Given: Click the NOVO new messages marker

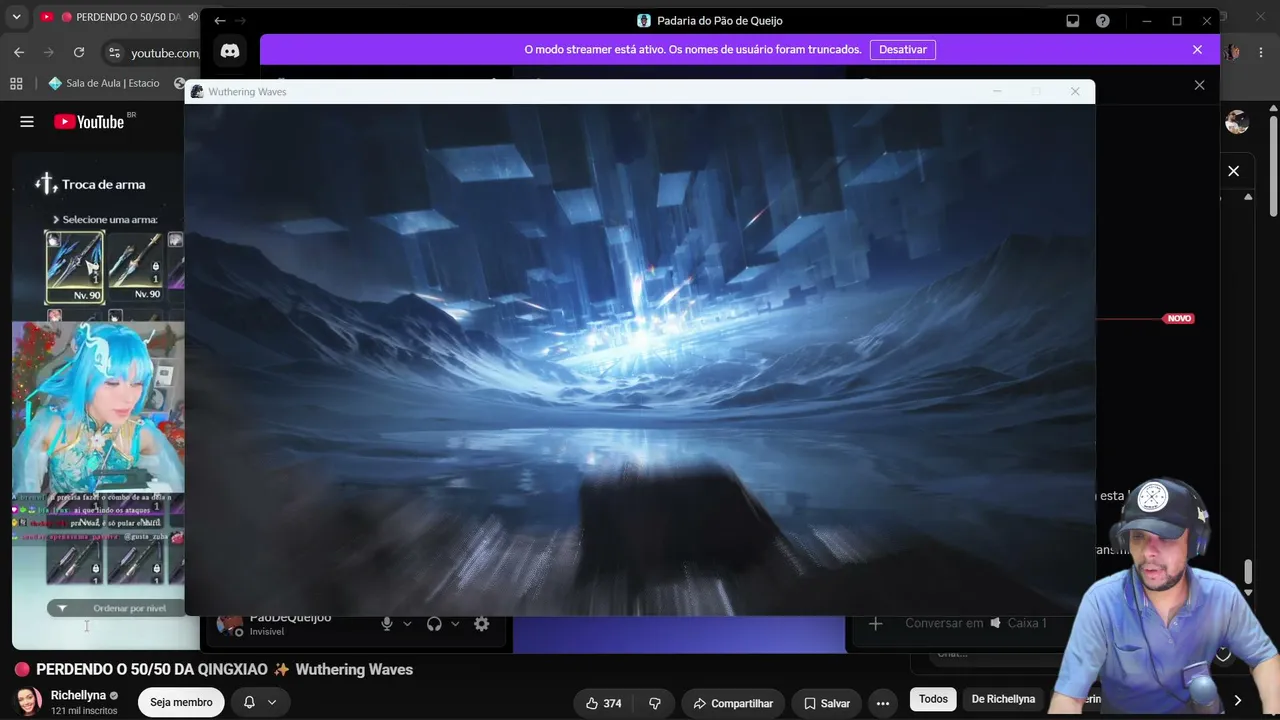Looking at the screenshot, I should tap(1179, 318).
